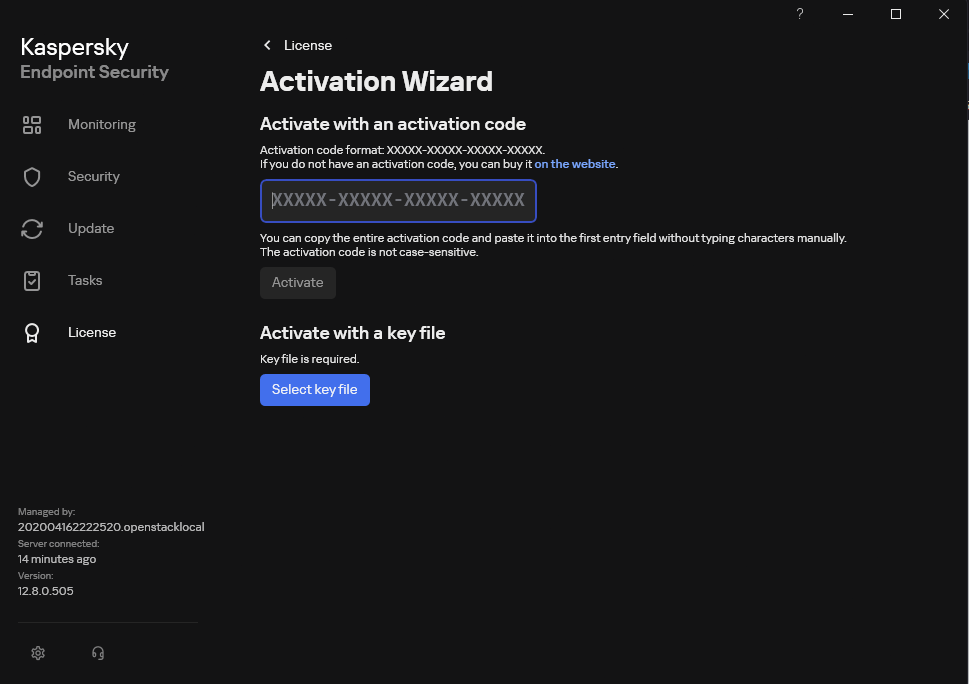Open support via the headset icon
Screen dimensions: 969x684
click(98, 653)
